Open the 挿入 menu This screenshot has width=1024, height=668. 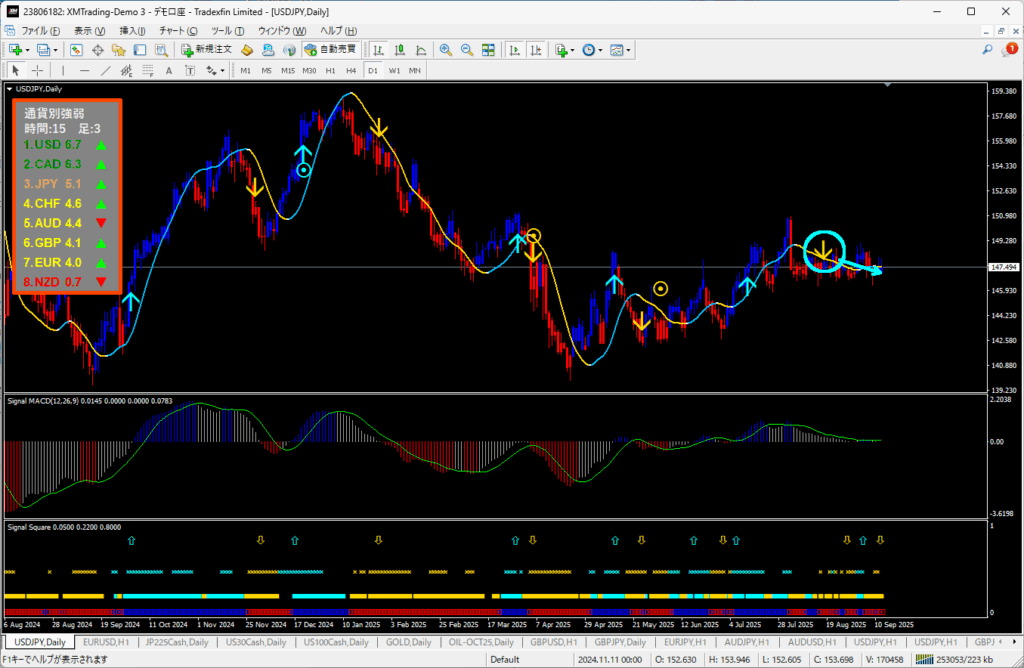[133, 31]
